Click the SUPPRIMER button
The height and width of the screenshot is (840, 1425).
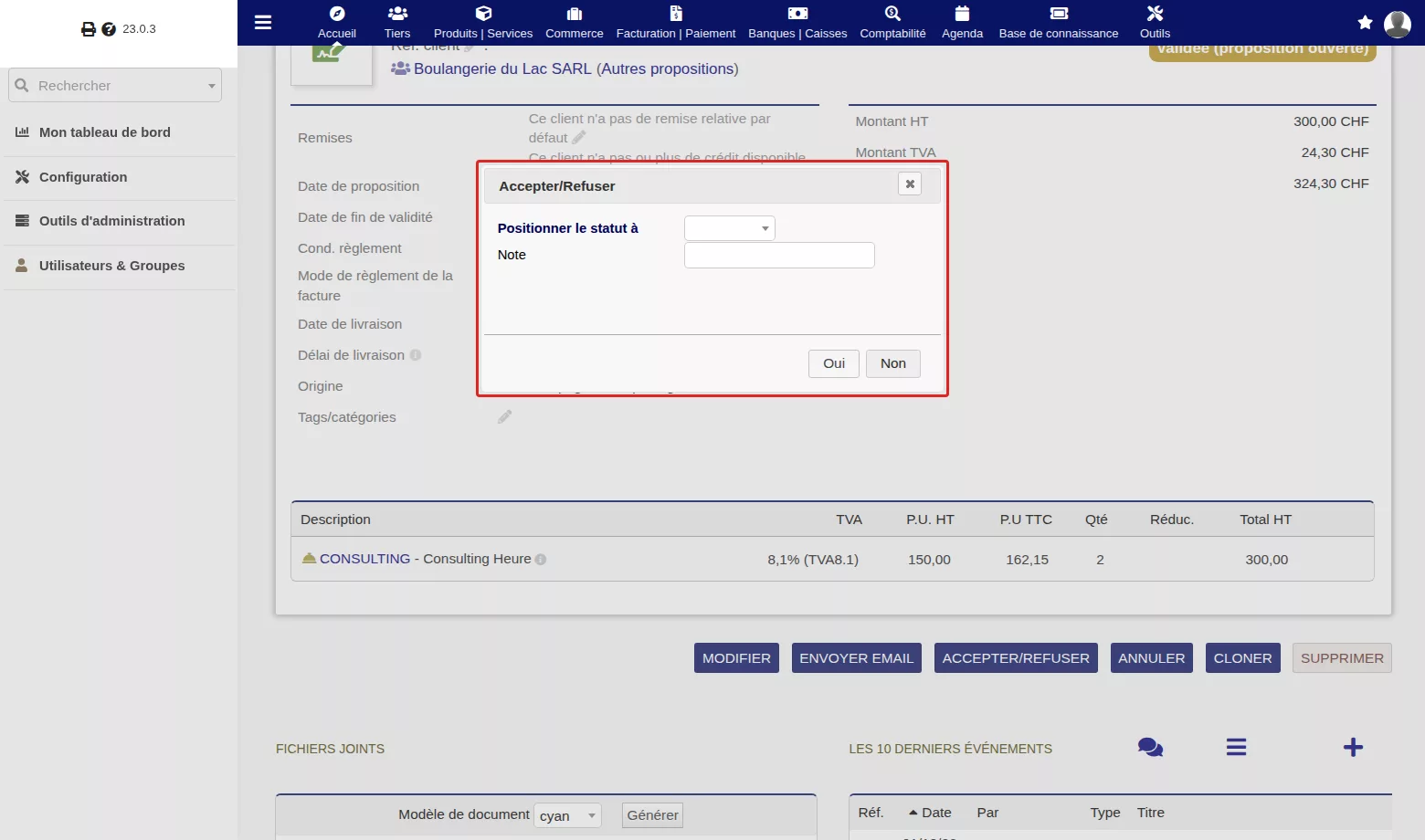pos(1342,658)
